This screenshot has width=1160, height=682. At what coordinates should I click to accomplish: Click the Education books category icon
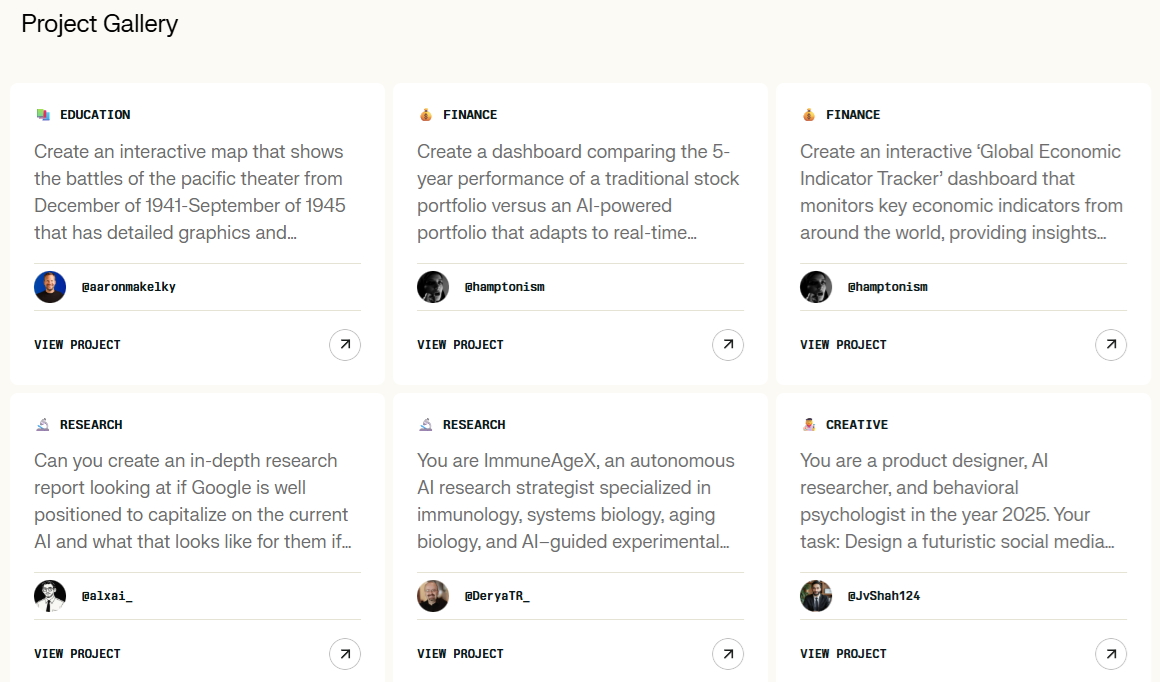pyautogui.click(x=42, y=115)
